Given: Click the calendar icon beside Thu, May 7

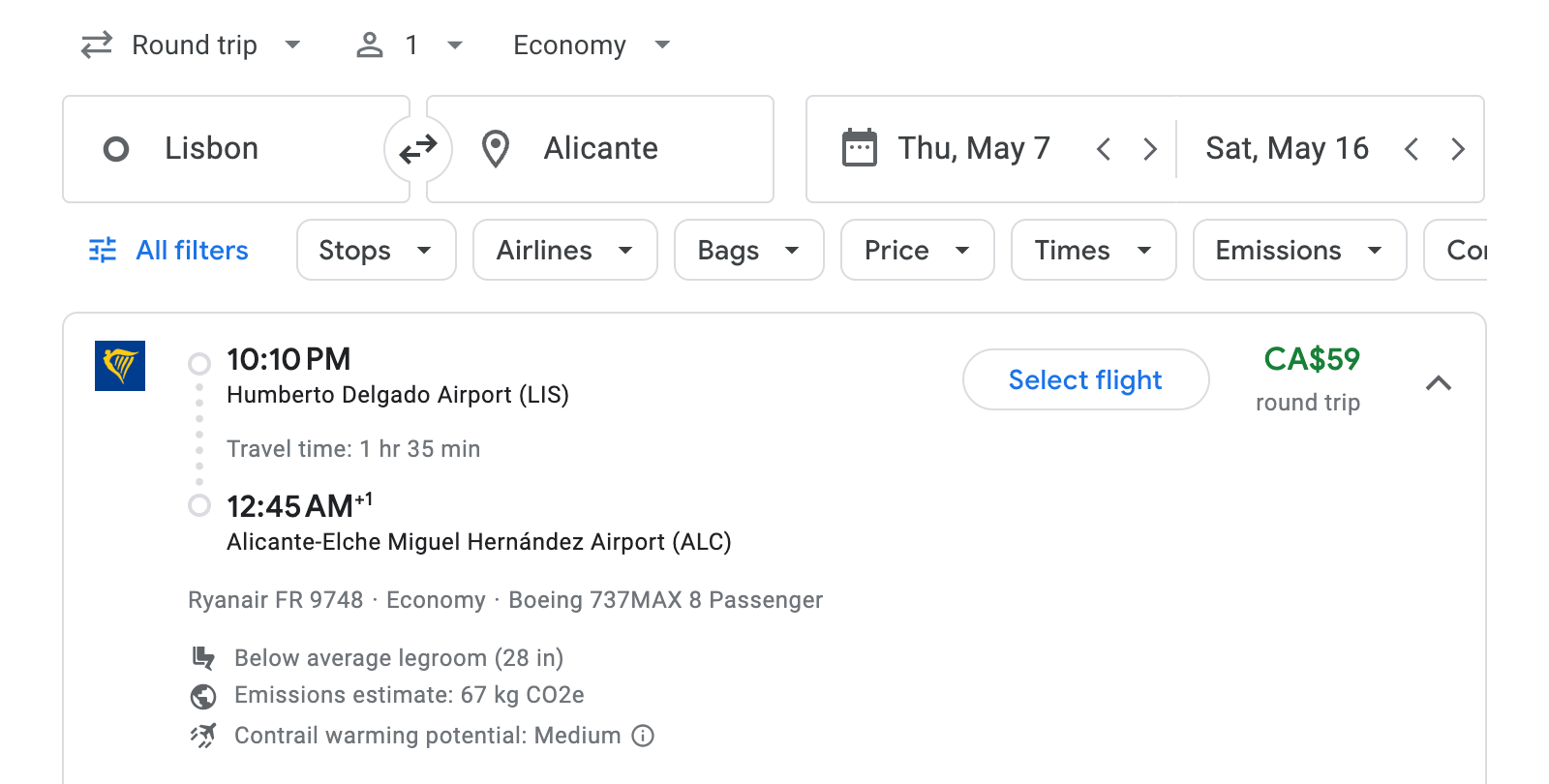Looking at the screenshot, I should (860, 148).
